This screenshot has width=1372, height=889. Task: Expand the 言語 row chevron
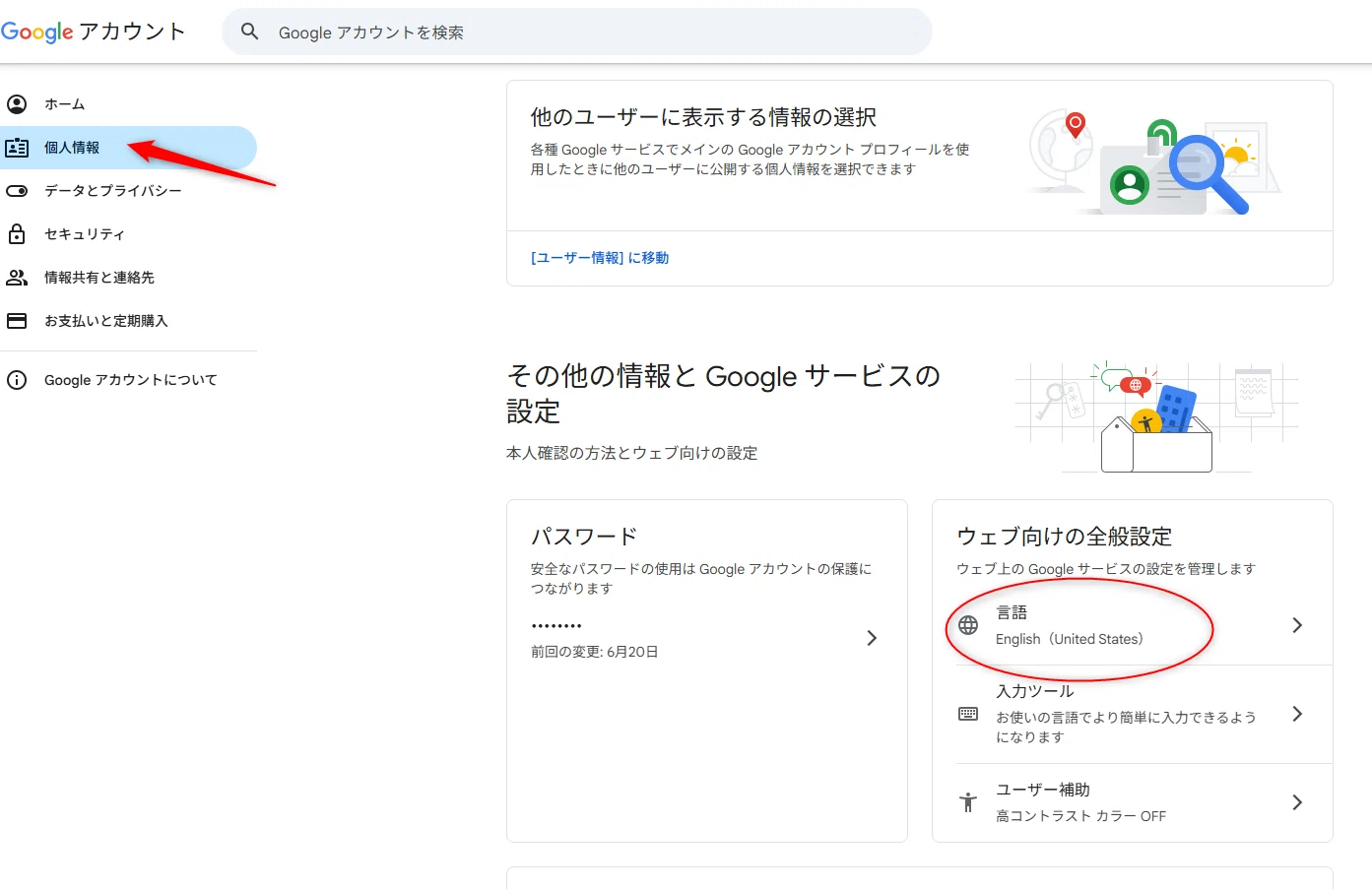point(1297,625)
